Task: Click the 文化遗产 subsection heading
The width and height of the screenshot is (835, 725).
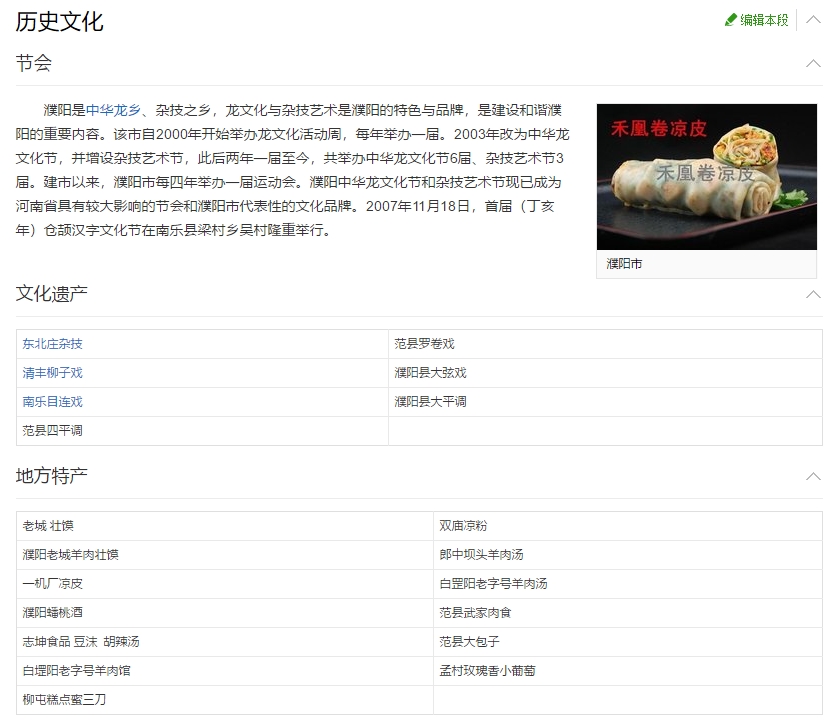Action: (x=51, y=294)
